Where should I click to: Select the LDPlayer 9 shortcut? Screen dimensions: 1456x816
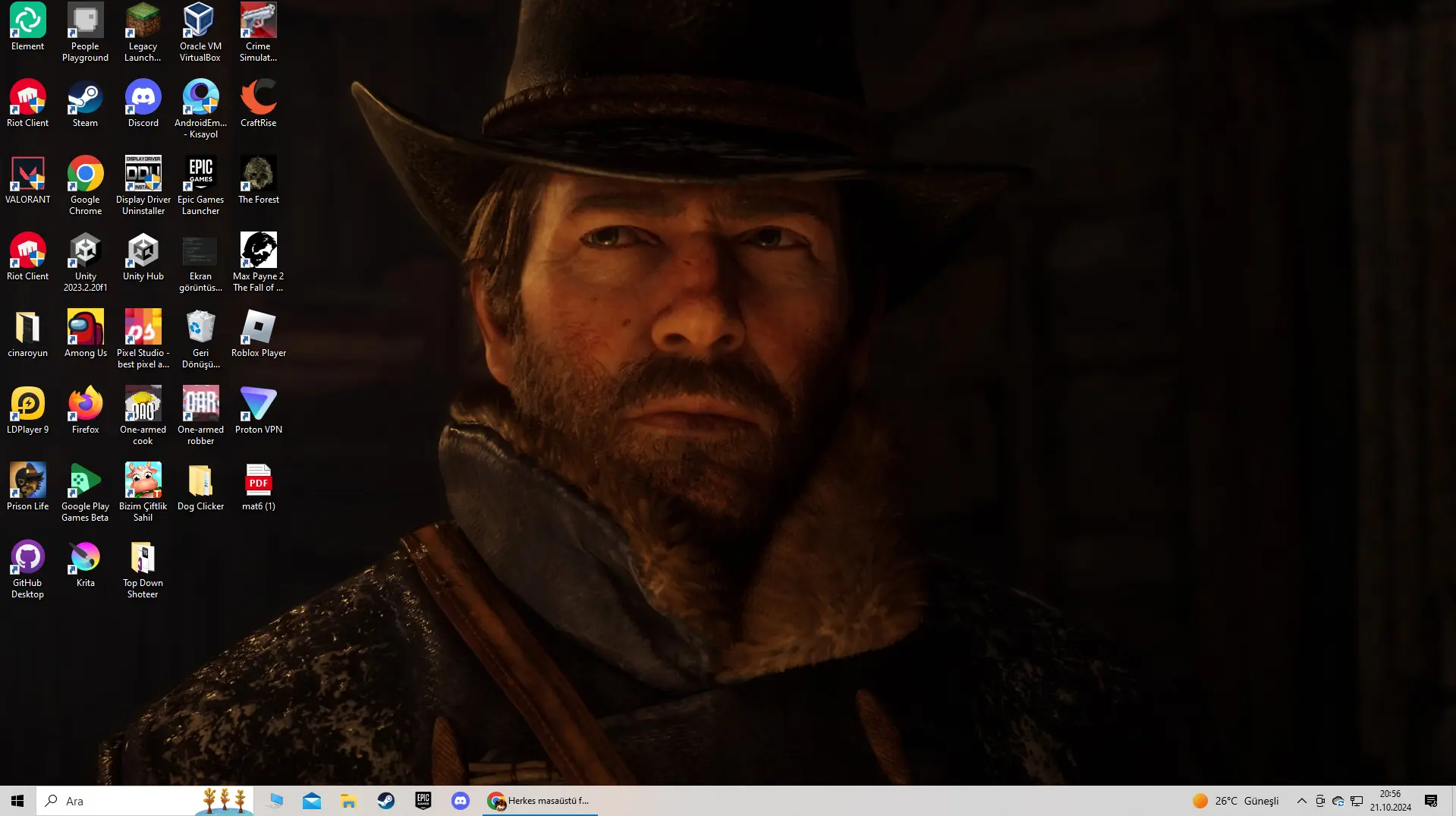(x=28, y=411)
